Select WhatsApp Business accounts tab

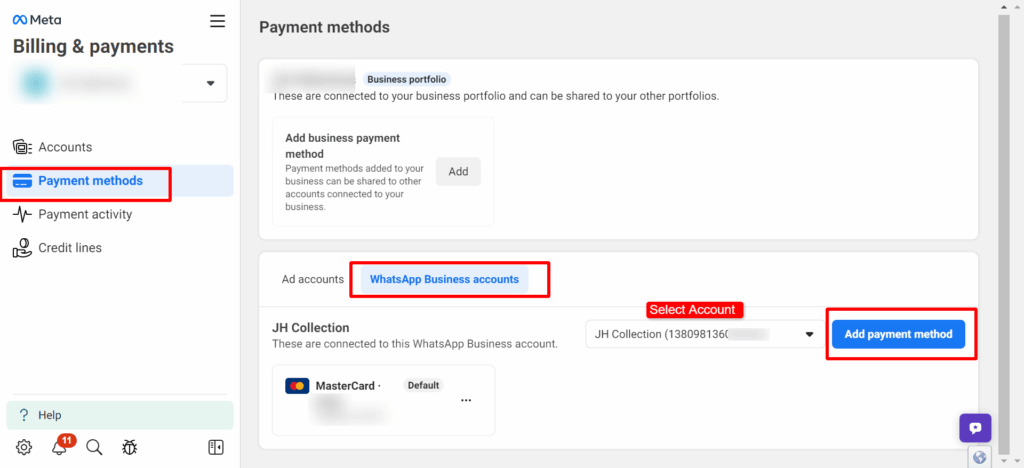click(444, 279)
